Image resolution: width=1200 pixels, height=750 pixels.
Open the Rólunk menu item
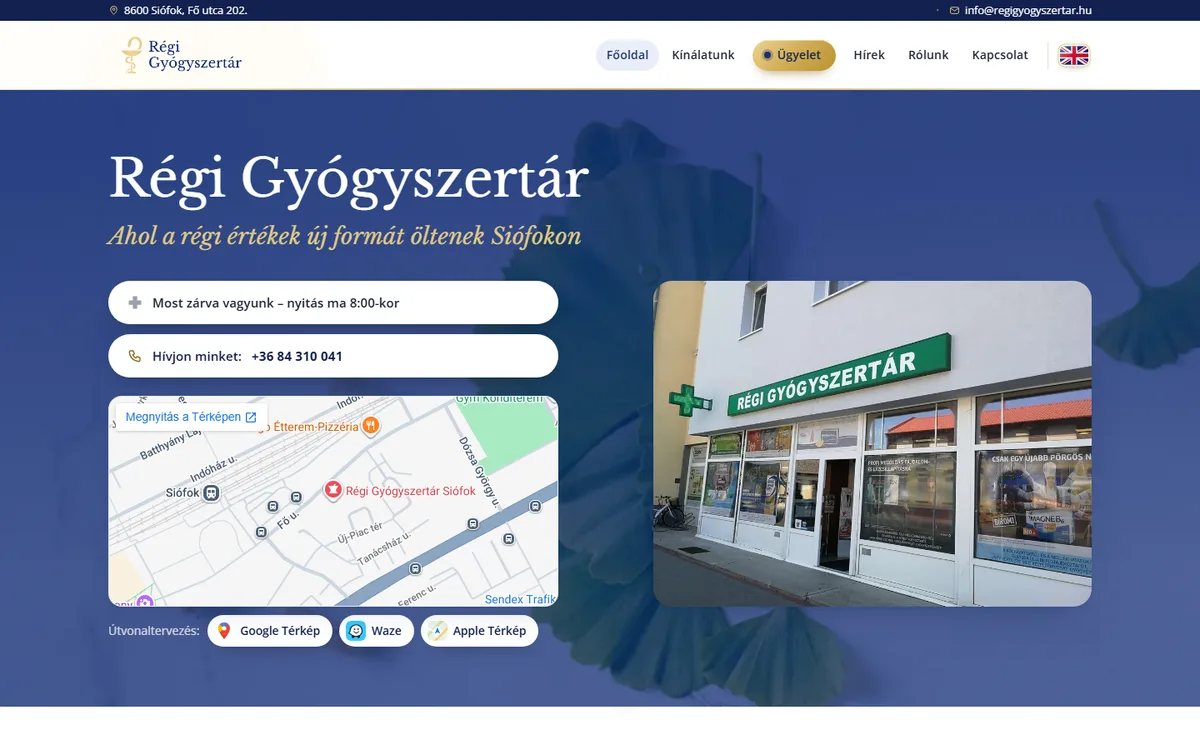928,55
